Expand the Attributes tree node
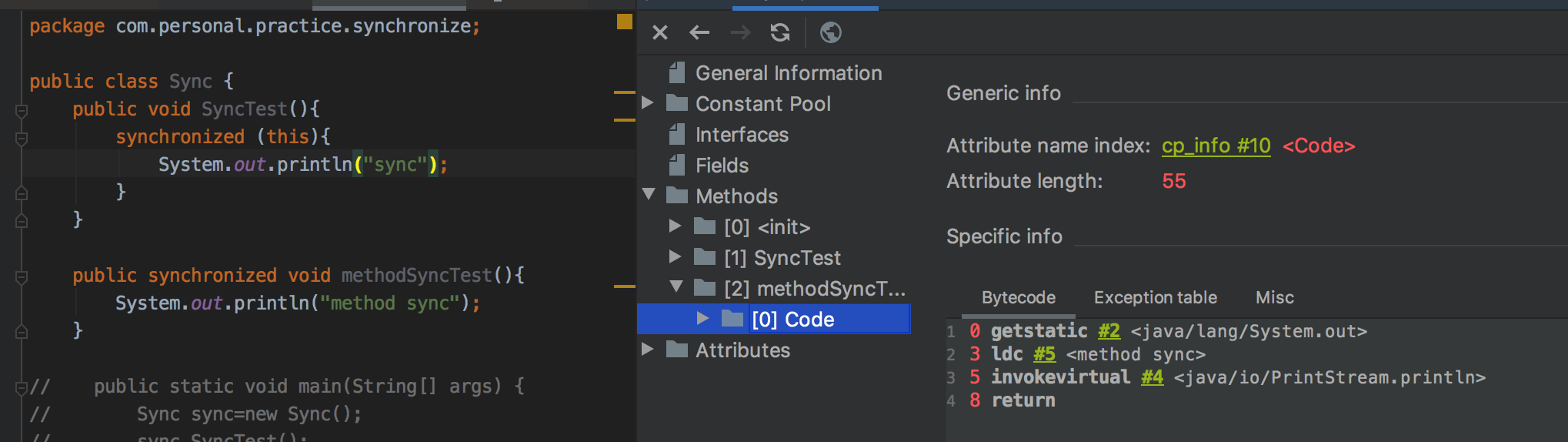This screenshot has width=1568, height=442. pyautogui.click(x=648, y=350)
